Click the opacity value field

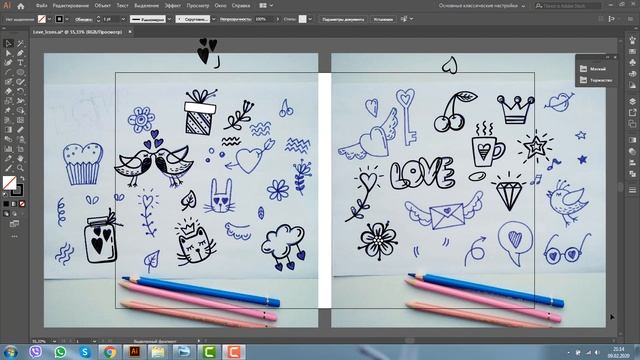click(x=265, y=19)
